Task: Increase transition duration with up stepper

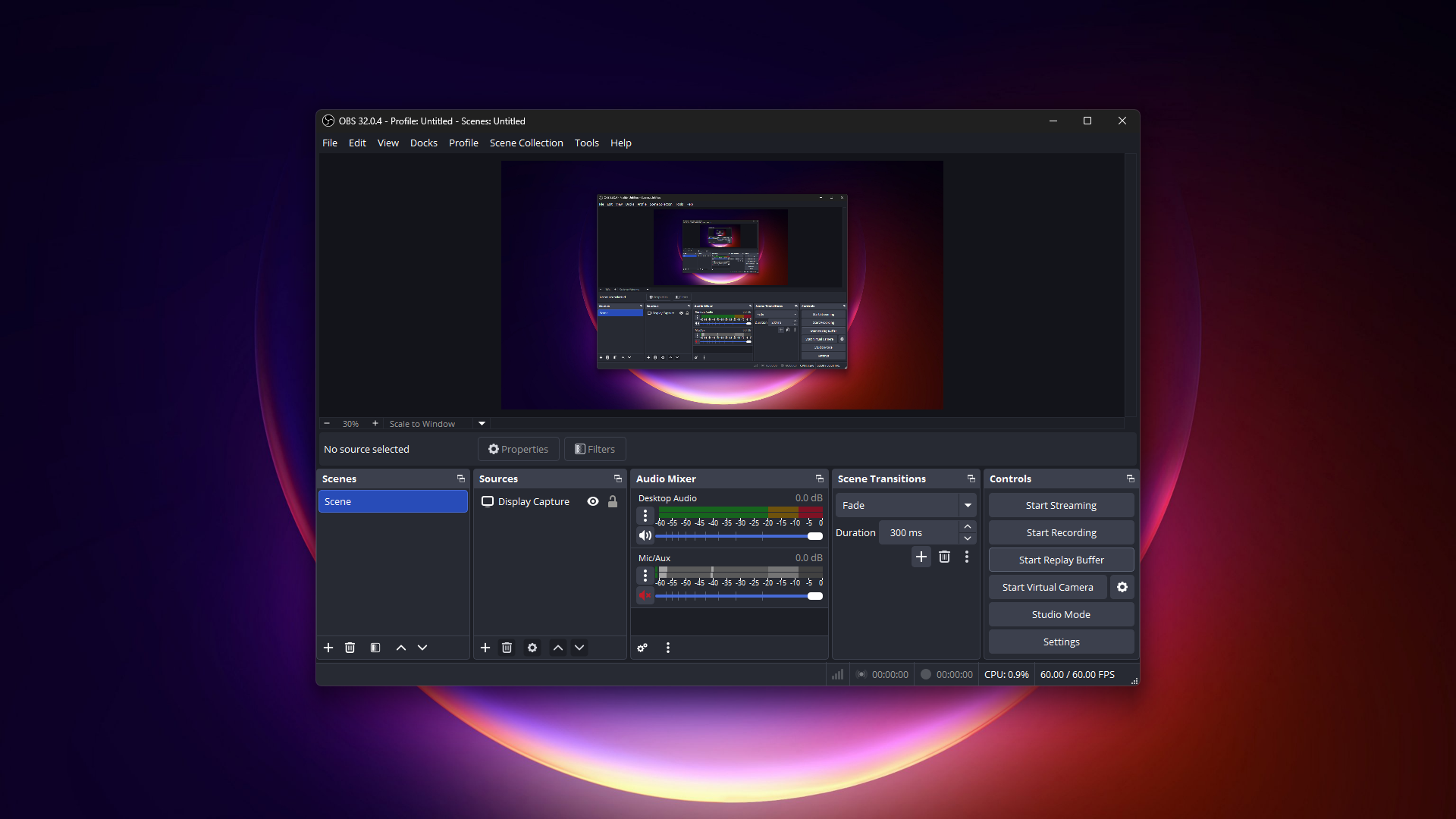Action: point(968,526)
